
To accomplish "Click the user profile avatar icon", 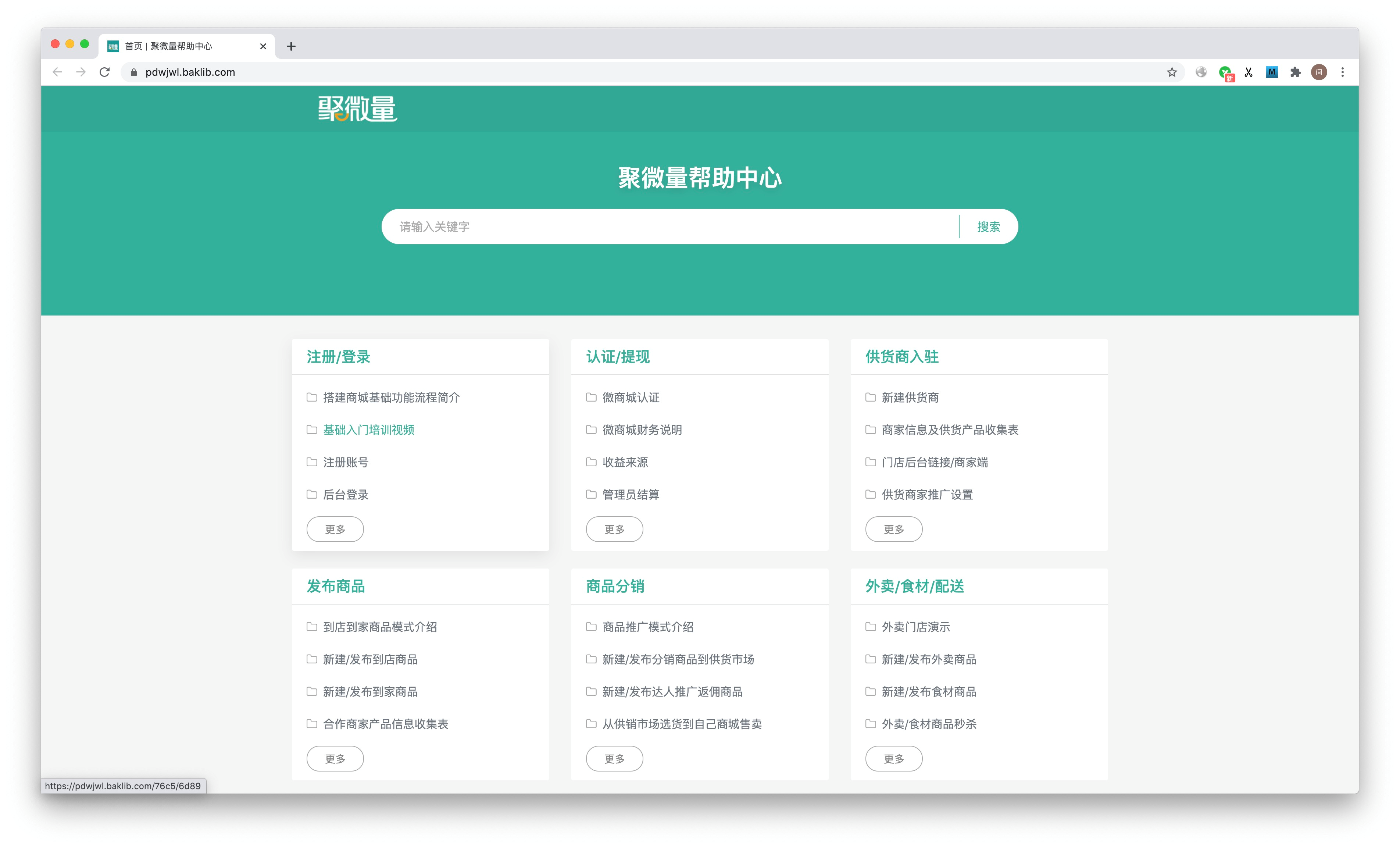I will pyautogui.click(x=1319, y=72).
